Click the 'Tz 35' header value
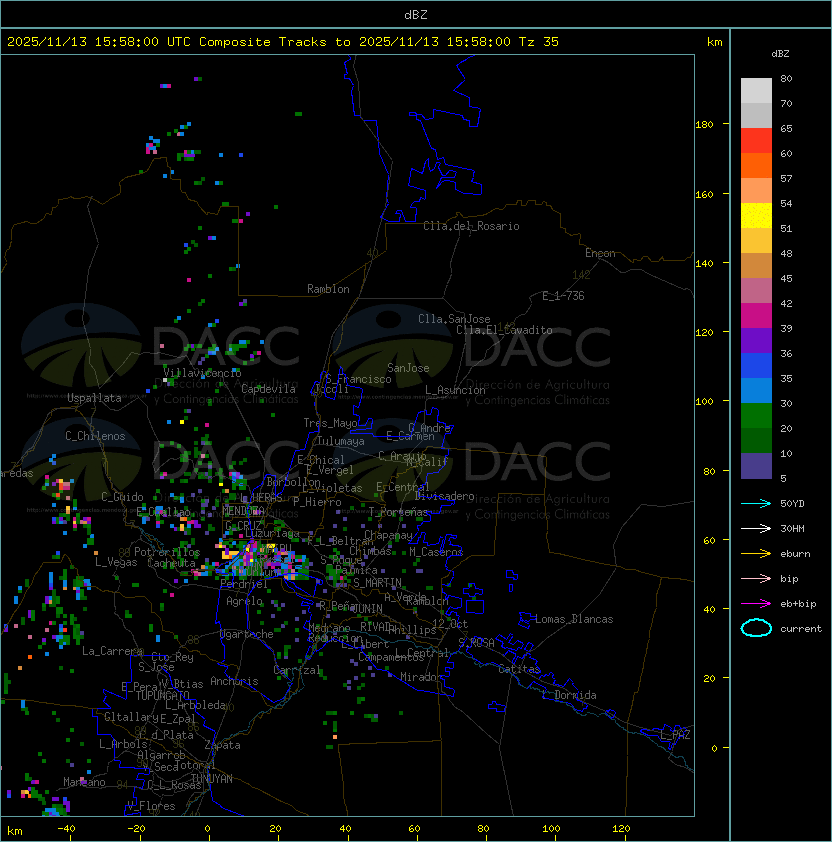832x842 pixels. point(539,42)
